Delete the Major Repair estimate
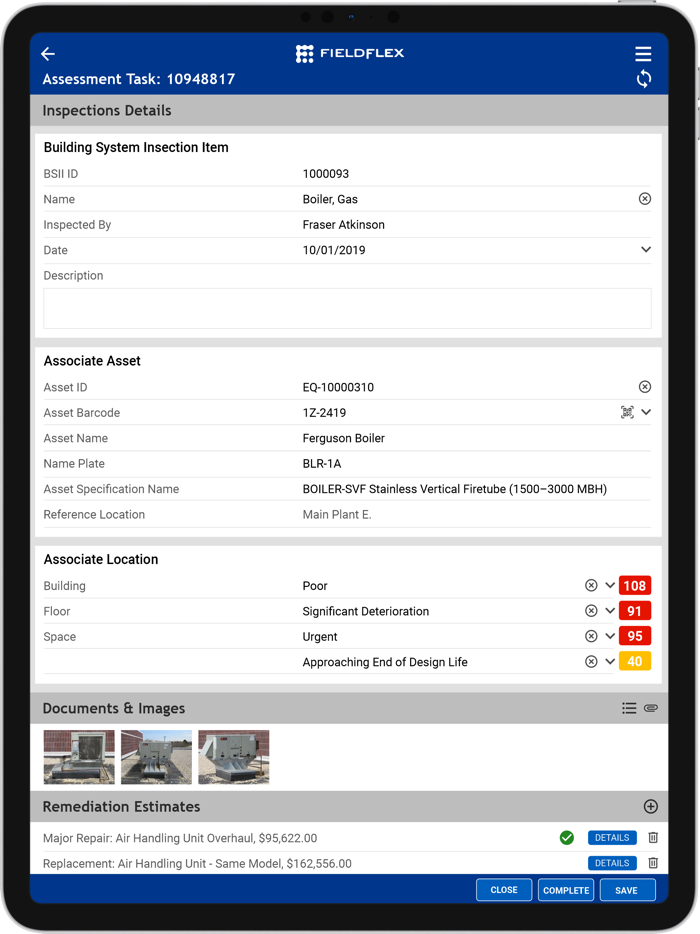700x934 pixels. coord(653,838)
